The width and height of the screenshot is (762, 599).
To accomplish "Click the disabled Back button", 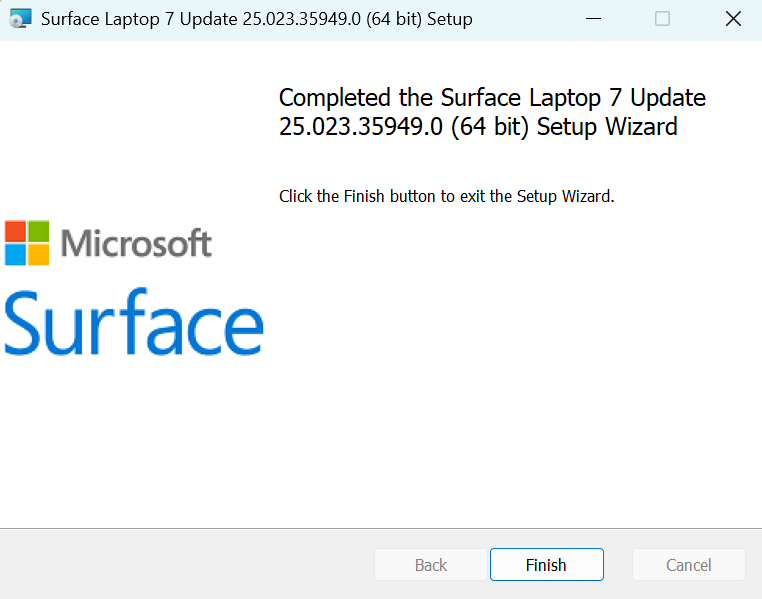I will pyautogui.click(x=431, y=565).
